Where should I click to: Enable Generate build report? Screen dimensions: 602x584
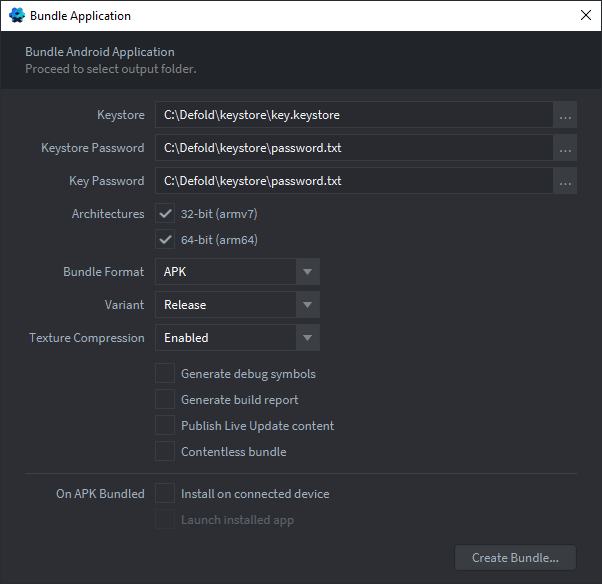tap(165, 400)
